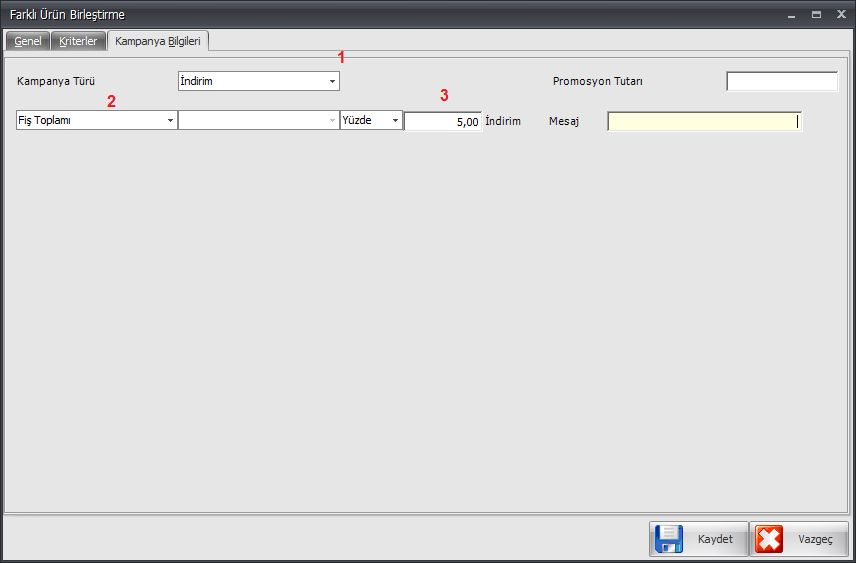This screenshot has height=563, width=856.
Task: Click the Kampanya Türü label
Action: (56, 82)
